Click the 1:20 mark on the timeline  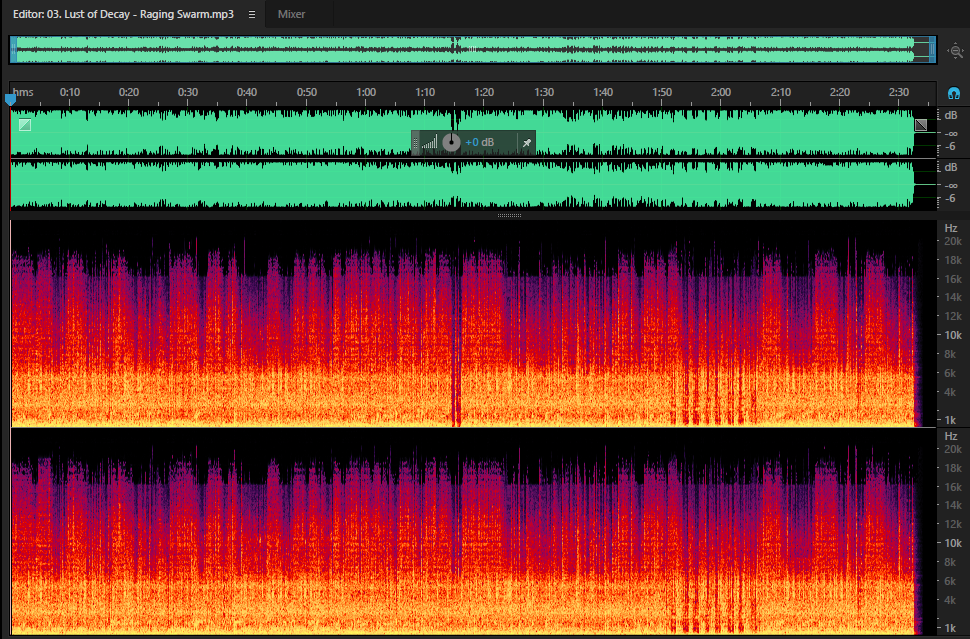pyautogui.click(x=484, y=92)
